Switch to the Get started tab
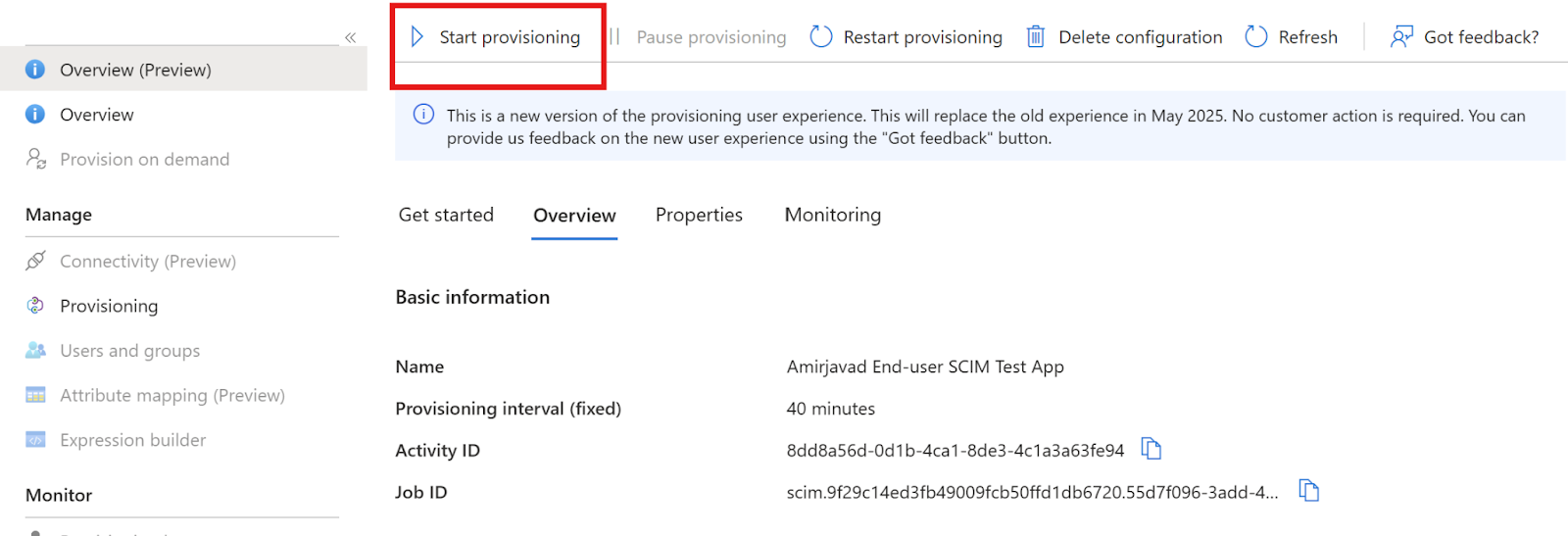Image resolution: width=1568 pixels, height=536 pixels. pos(446,215)
